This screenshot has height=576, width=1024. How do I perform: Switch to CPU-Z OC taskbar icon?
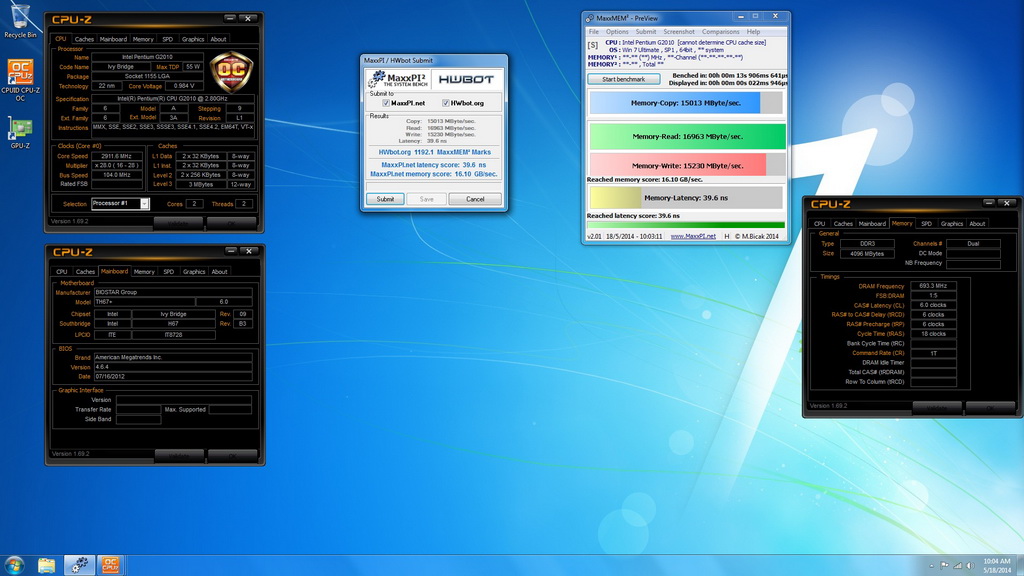click(x=110, y=565)
